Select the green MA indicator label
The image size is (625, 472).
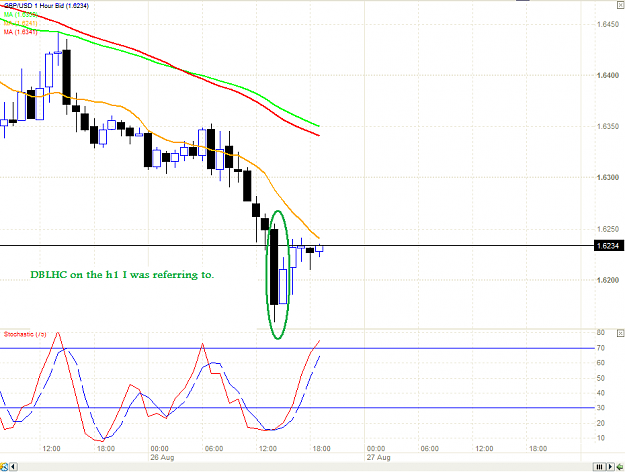(x=21, y=14)
